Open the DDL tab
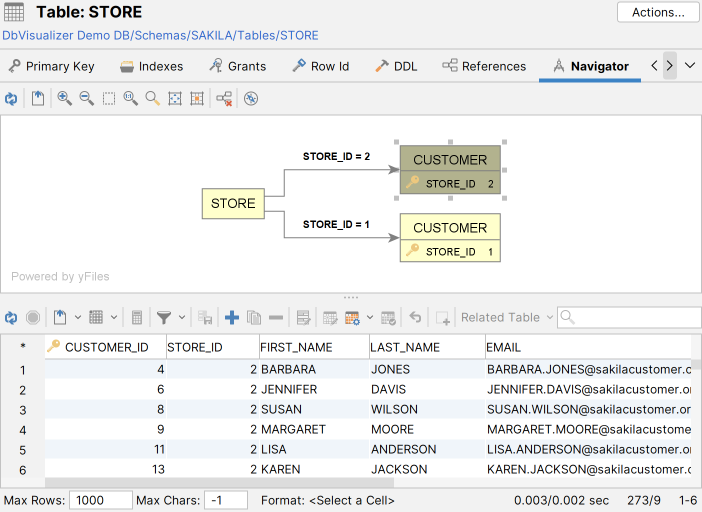The height and width of the screenshot is (512, 702). click(396, 66)
